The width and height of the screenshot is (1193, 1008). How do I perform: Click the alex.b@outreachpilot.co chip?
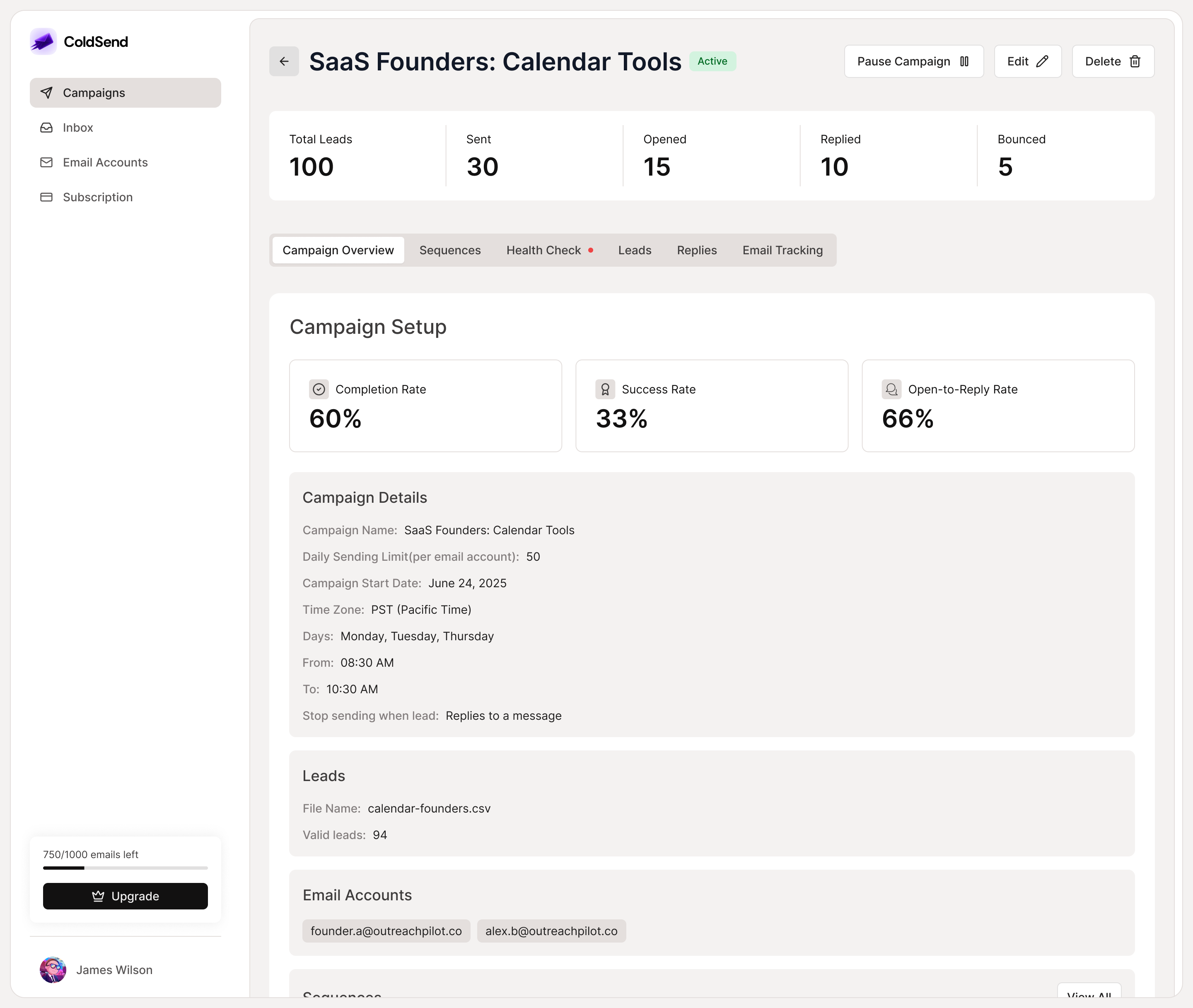551,931
